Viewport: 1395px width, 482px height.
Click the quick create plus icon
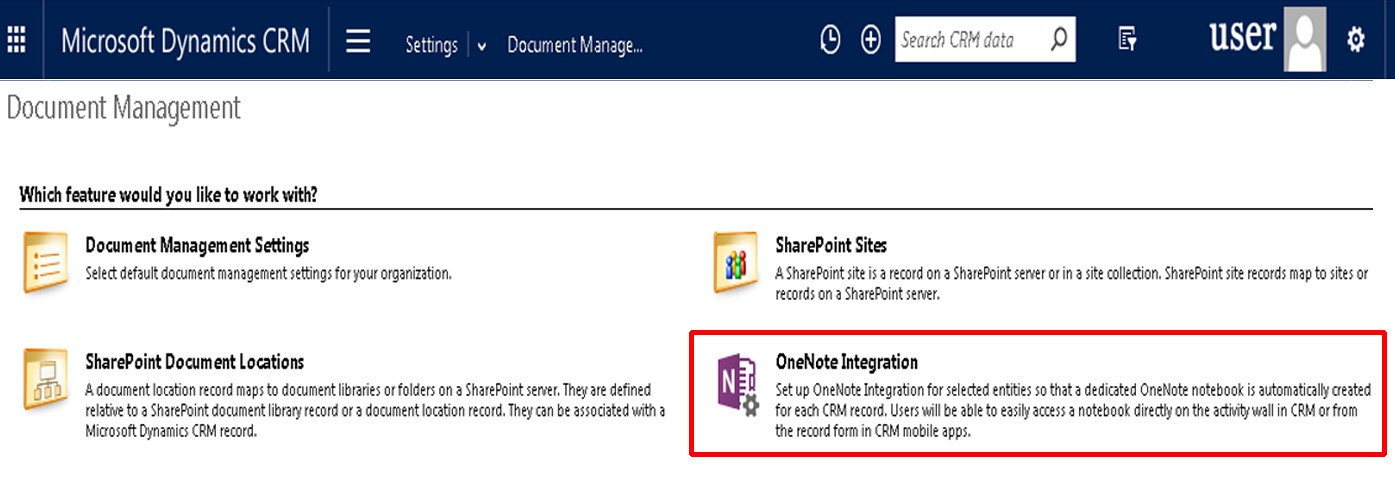[871, 40]
